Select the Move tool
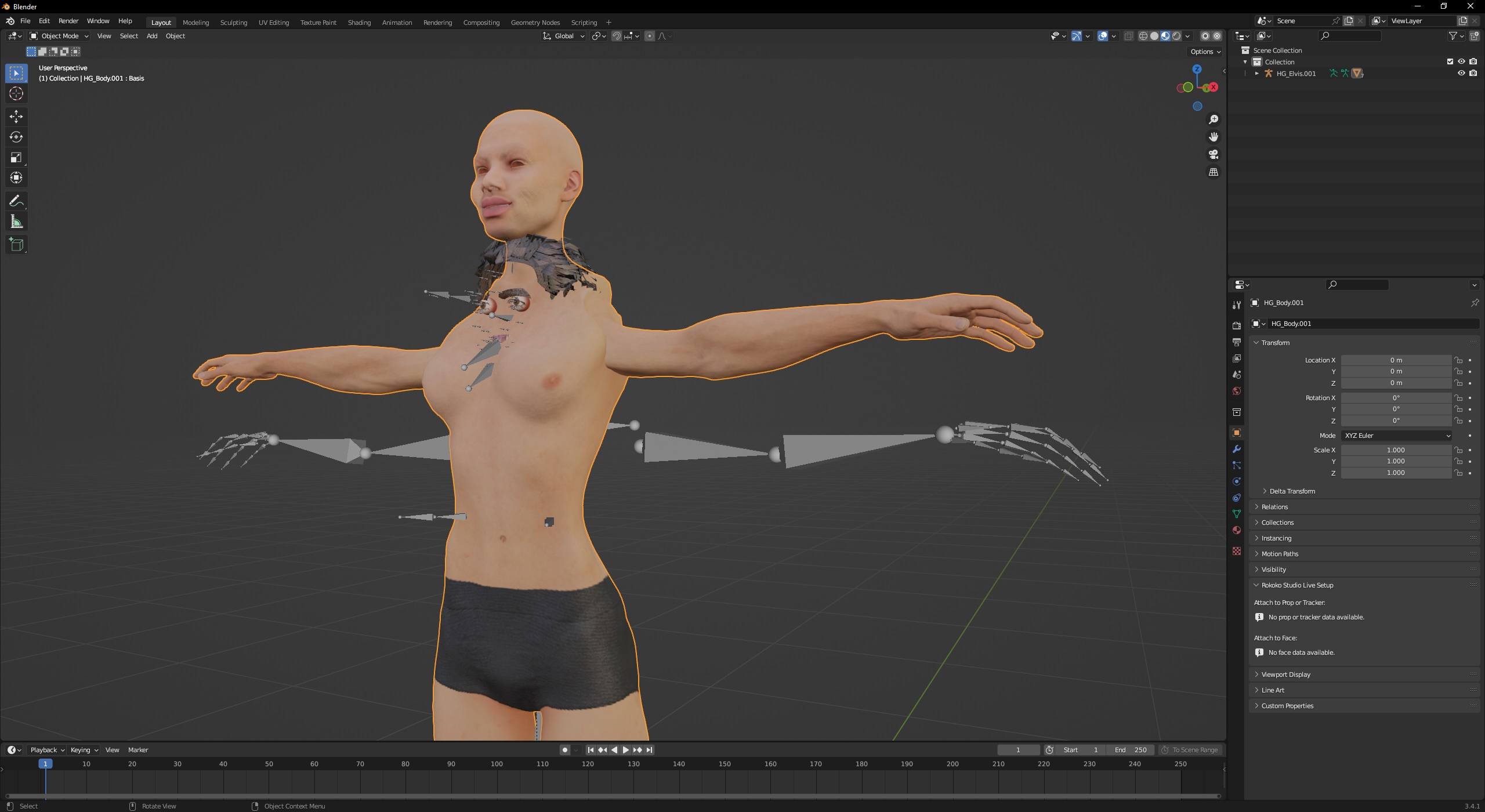The height and width of the screenshot is (812, 1485). pos(16,117)
